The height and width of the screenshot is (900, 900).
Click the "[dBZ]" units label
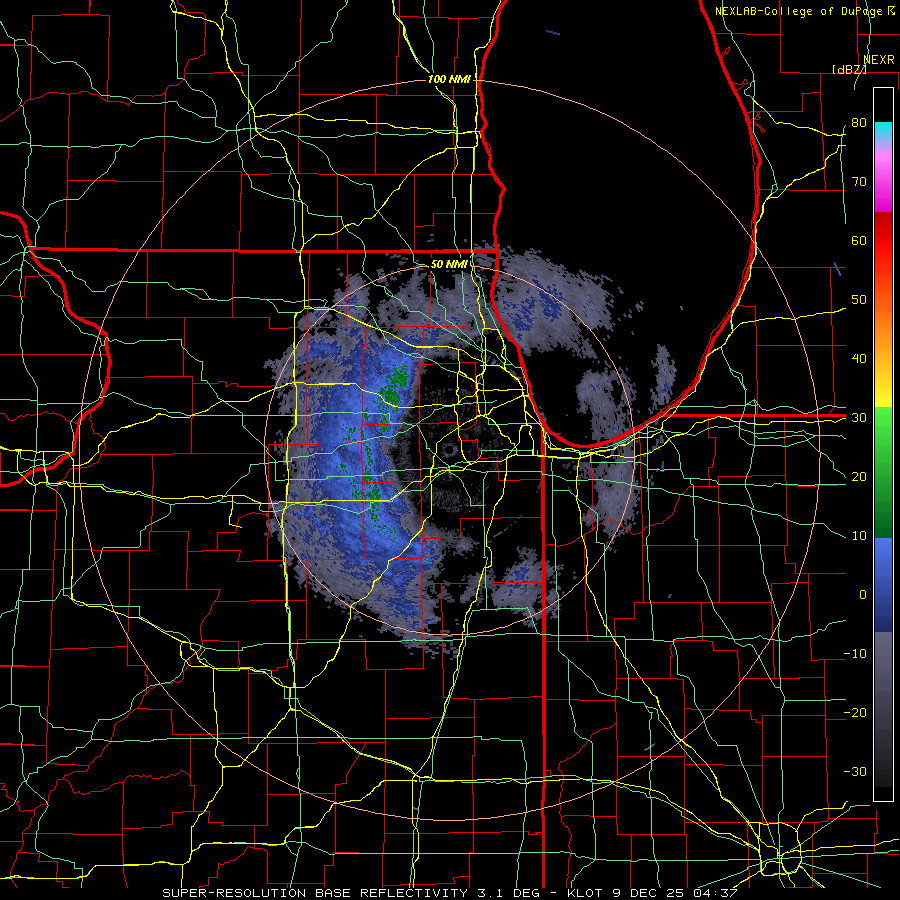tap(849, 69)
